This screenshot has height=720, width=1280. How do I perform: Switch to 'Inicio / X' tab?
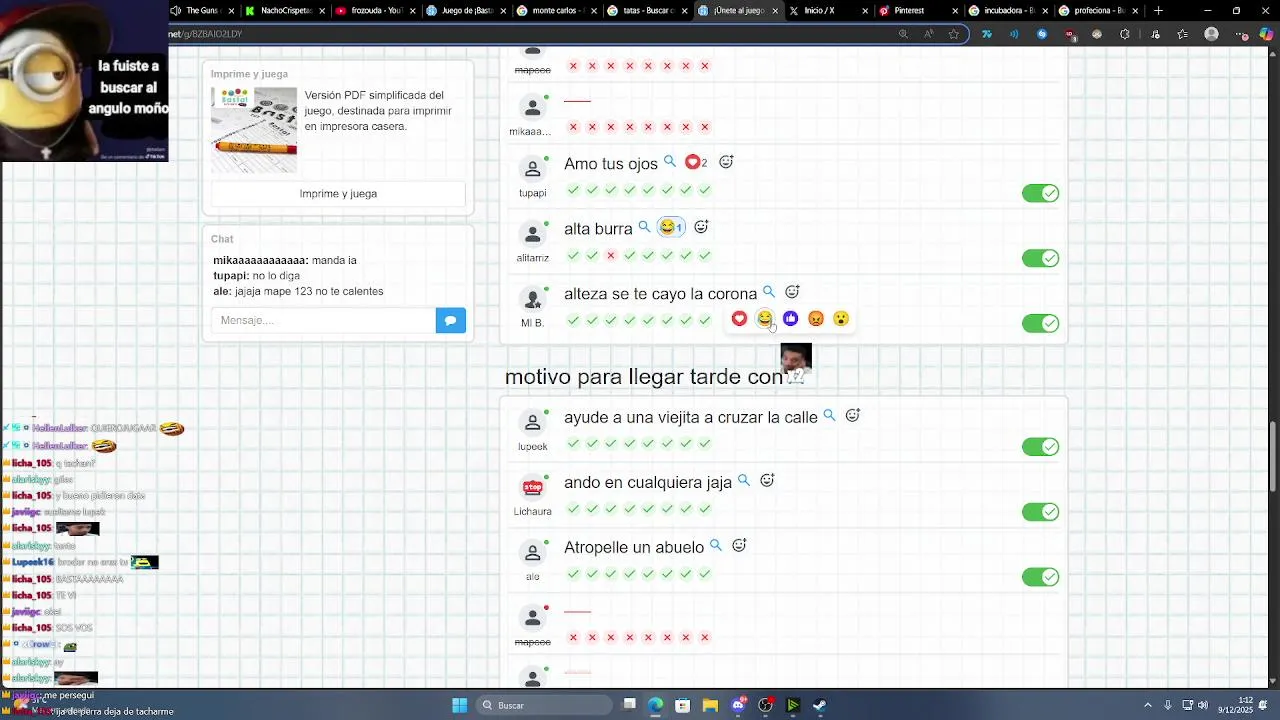click(x=827, y=11)
